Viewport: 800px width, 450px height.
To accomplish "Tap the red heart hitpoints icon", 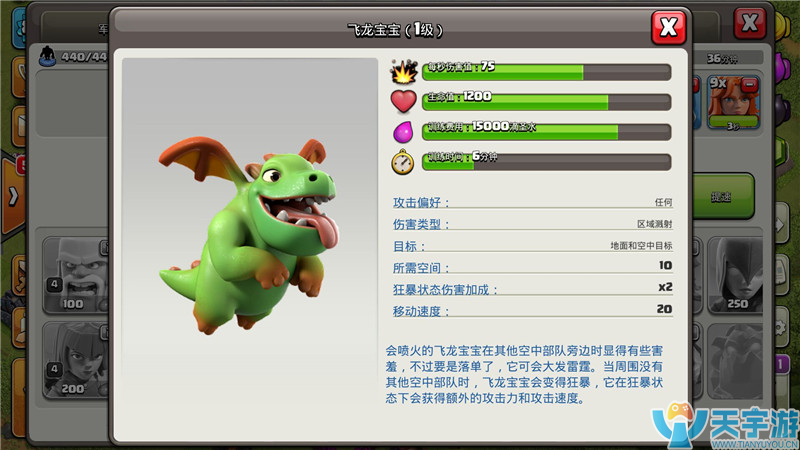I will [x=403, y=102].
